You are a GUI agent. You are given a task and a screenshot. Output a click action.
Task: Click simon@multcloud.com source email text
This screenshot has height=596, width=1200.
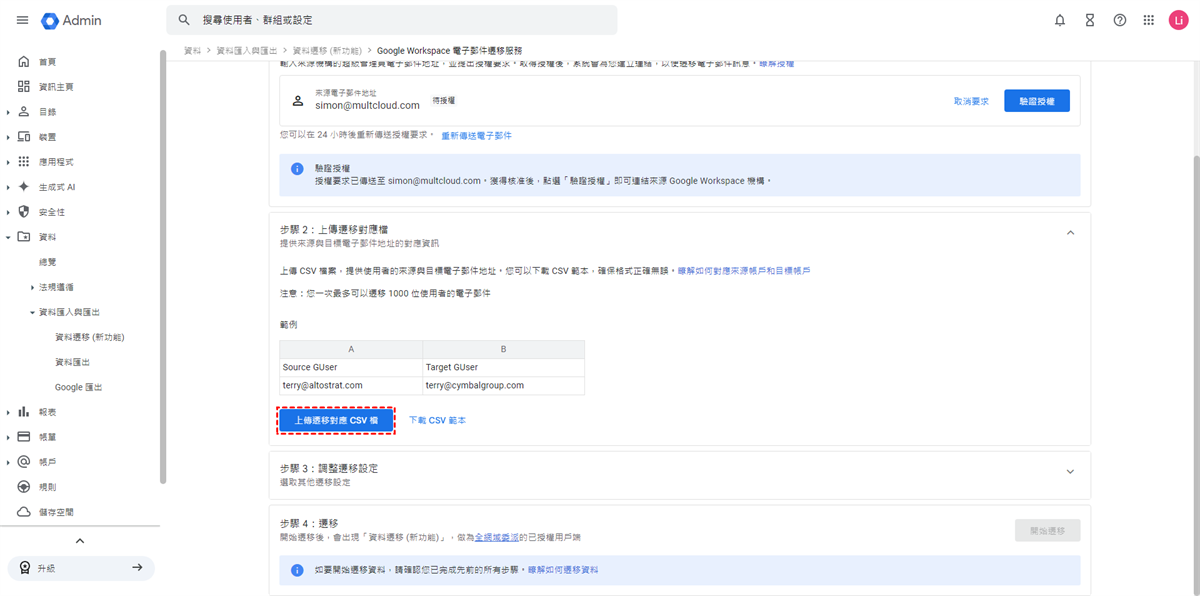point(367,105)
